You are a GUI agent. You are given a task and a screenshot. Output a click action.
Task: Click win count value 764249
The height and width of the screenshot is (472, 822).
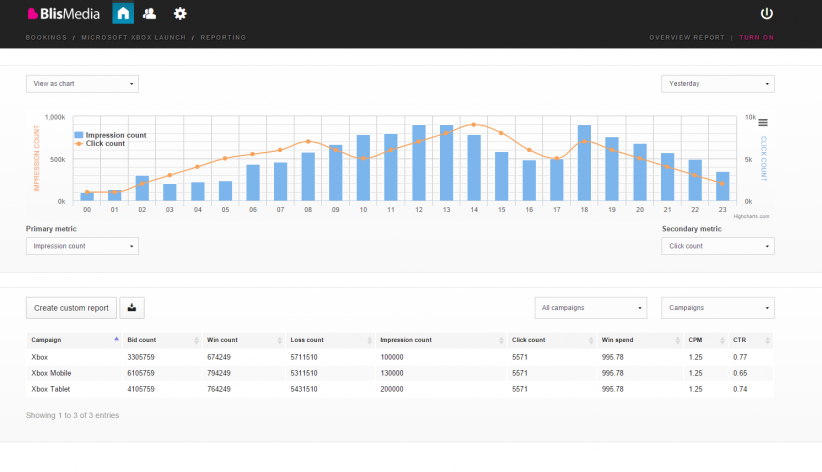[x=219, y=390]
